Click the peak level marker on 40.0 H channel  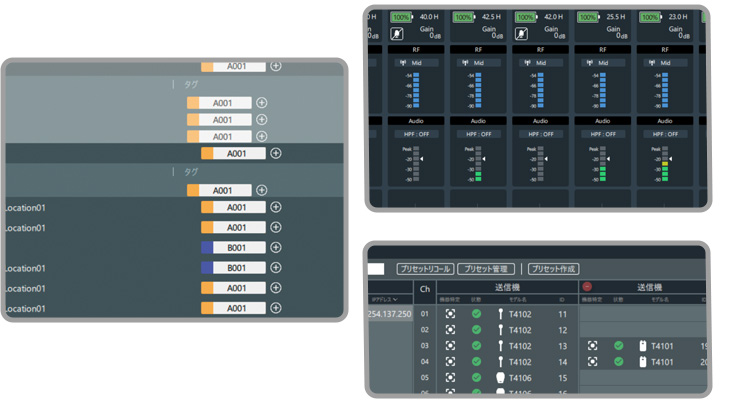coord(422,159)
